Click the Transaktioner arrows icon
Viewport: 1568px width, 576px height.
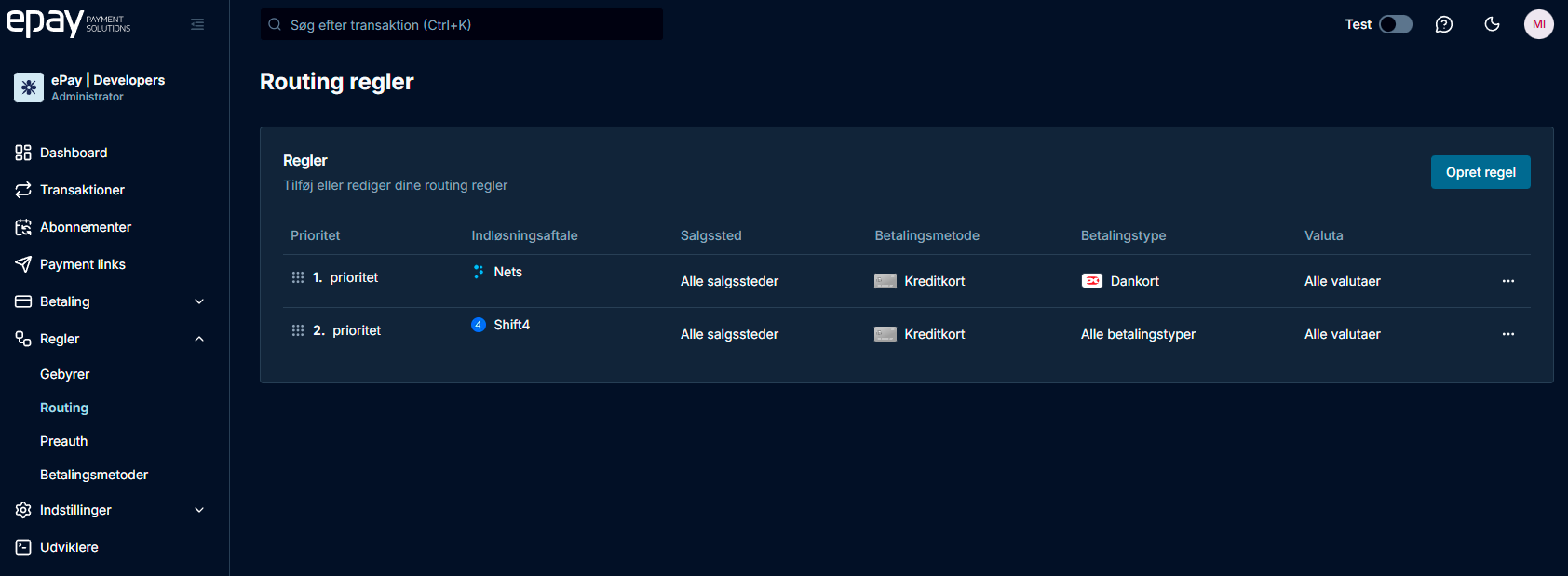23,190
